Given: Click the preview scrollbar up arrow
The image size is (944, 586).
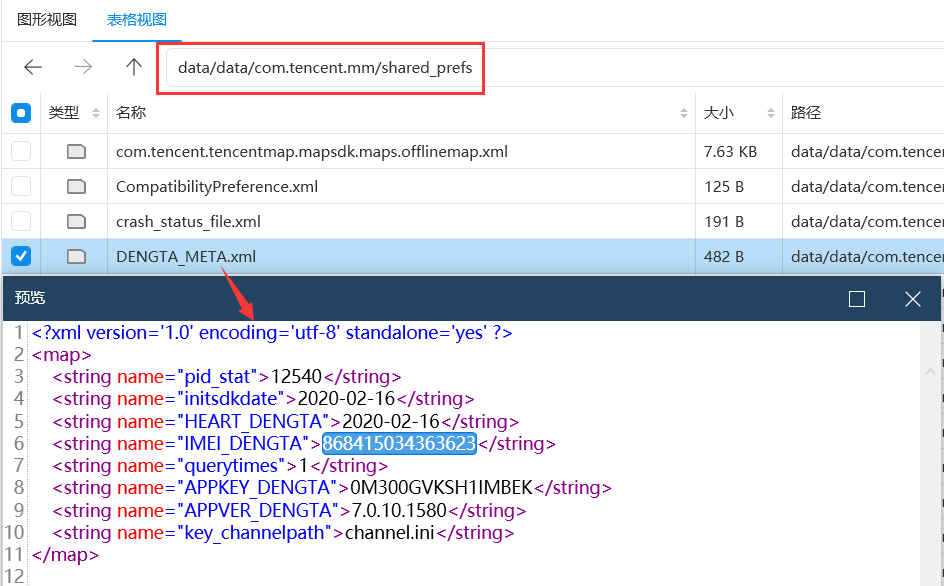Looking at the screenshot, I should [931, 372].
